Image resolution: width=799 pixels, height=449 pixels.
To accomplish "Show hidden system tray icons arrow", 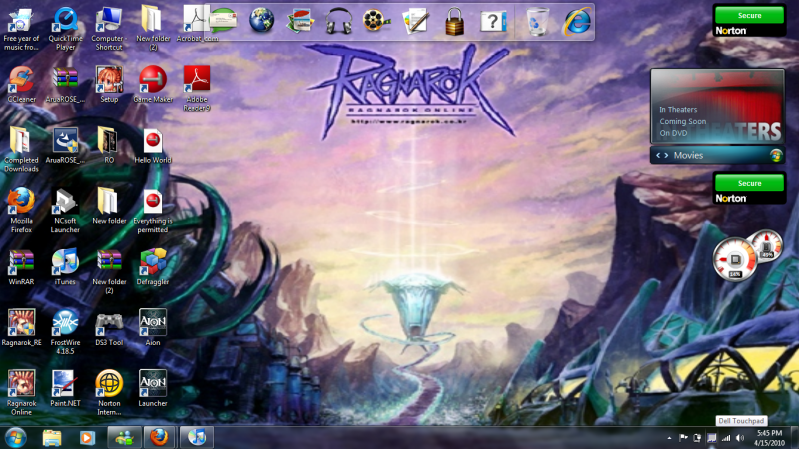I will pyautogui.click(x=669, y=438).
